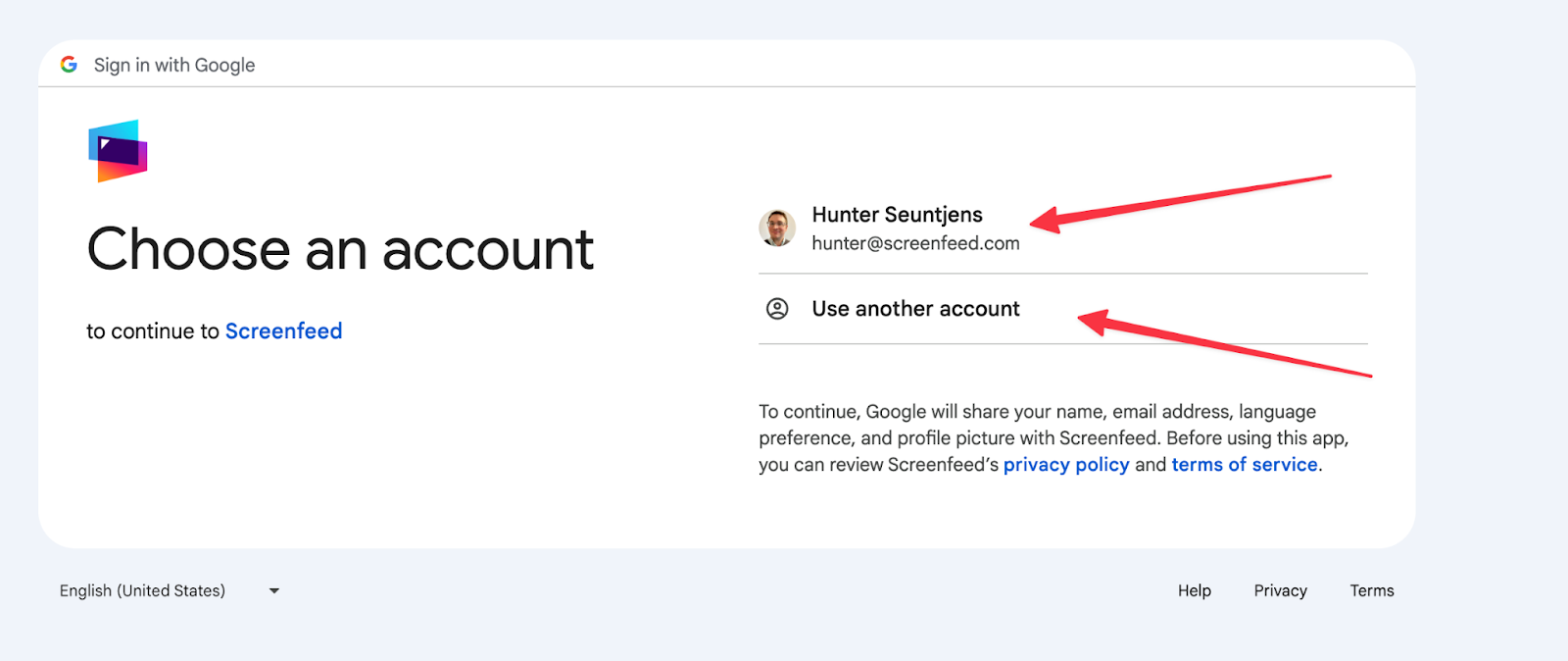Open the Terms footer link
The image size is (1568, 661).
point(1371,590)
